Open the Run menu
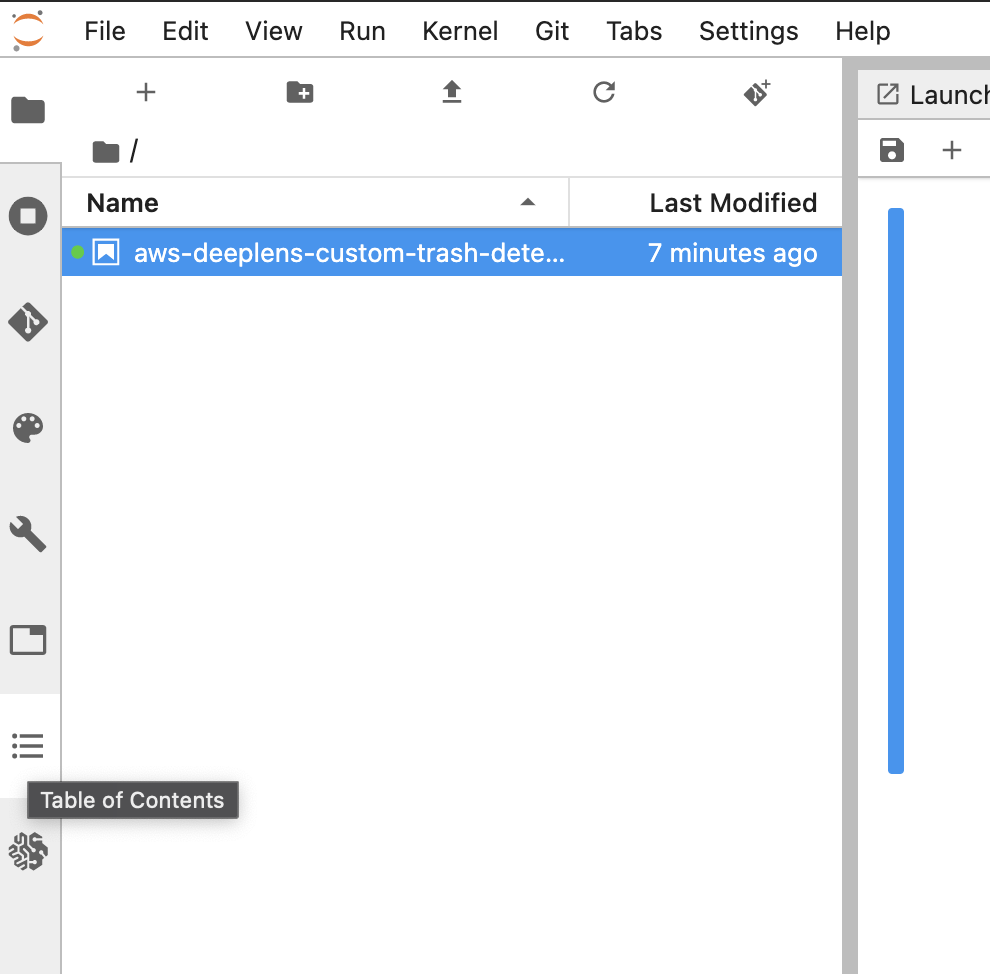990x974 pixels. click(x=362, y=31)
